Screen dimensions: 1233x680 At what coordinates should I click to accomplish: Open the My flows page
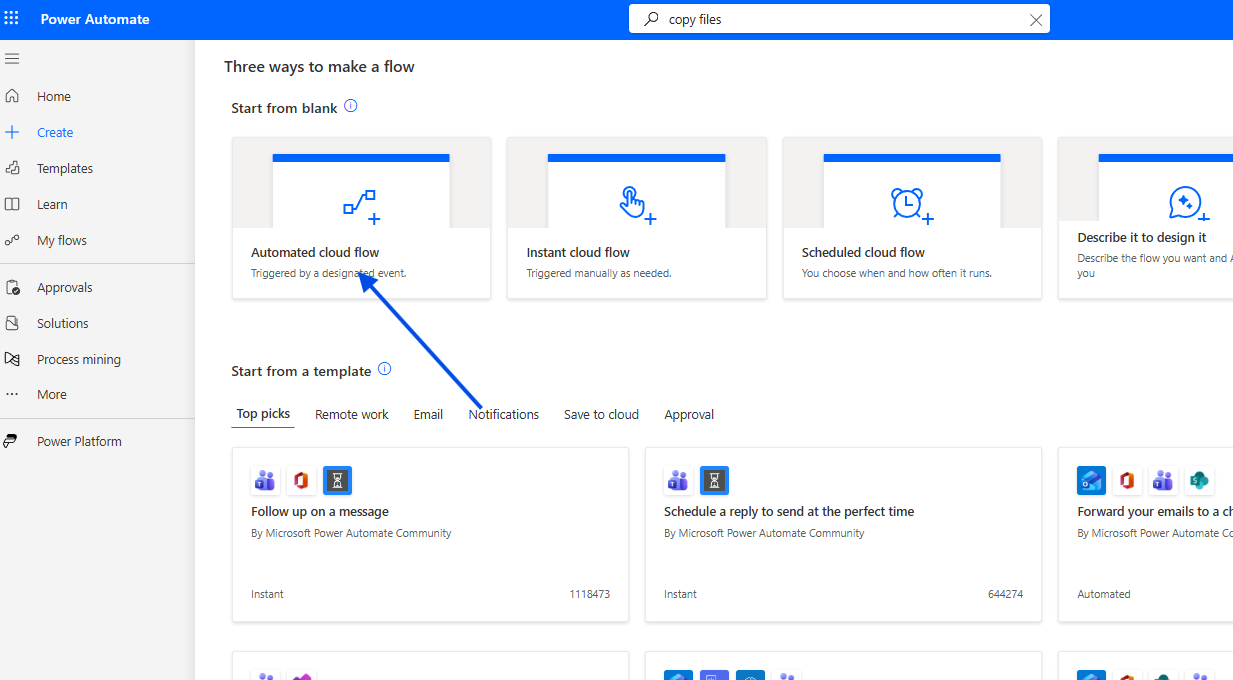pos(61,240)
